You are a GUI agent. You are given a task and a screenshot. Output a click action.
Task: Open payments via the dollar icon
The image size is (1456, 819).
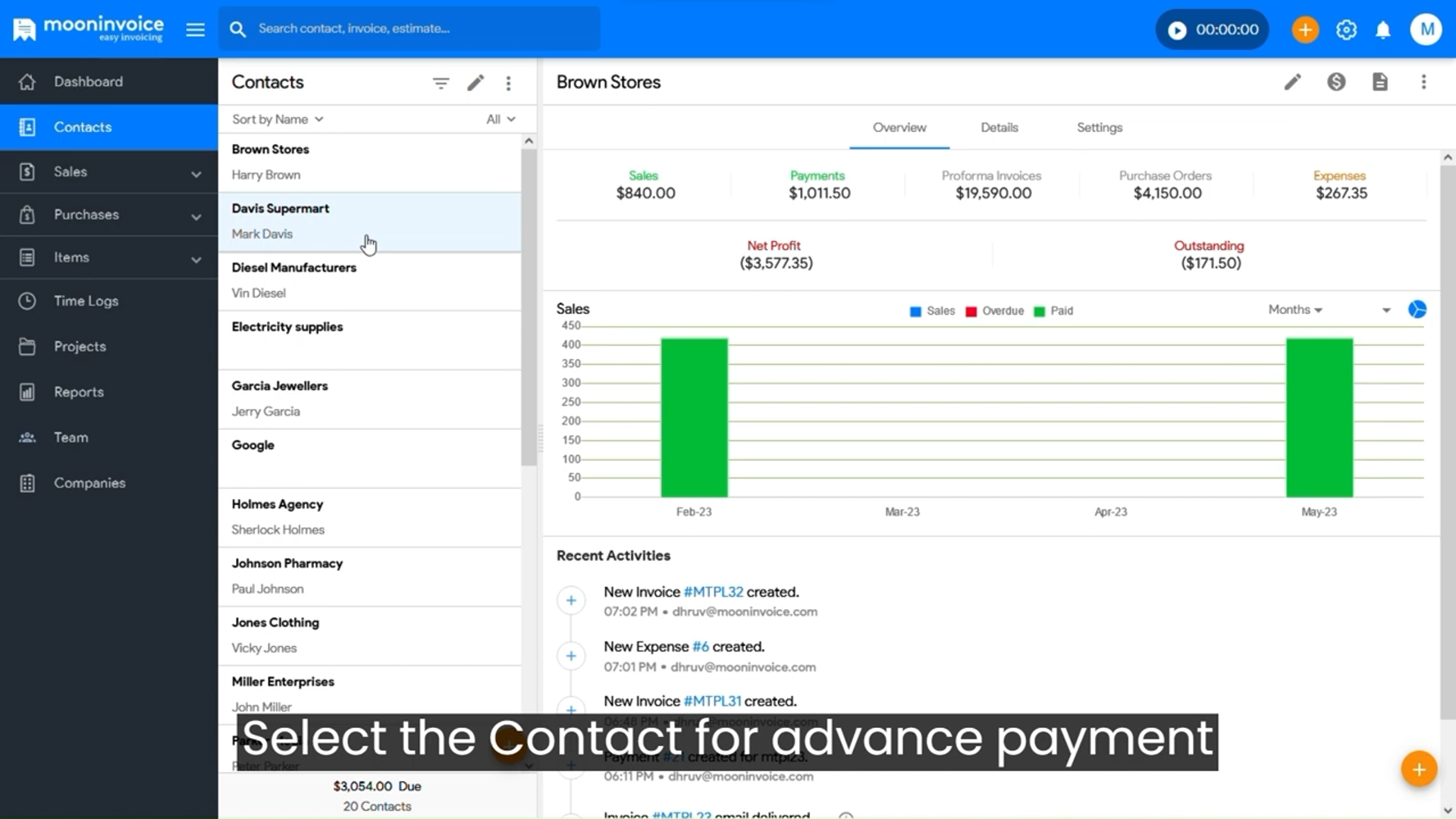(1336, 82)
